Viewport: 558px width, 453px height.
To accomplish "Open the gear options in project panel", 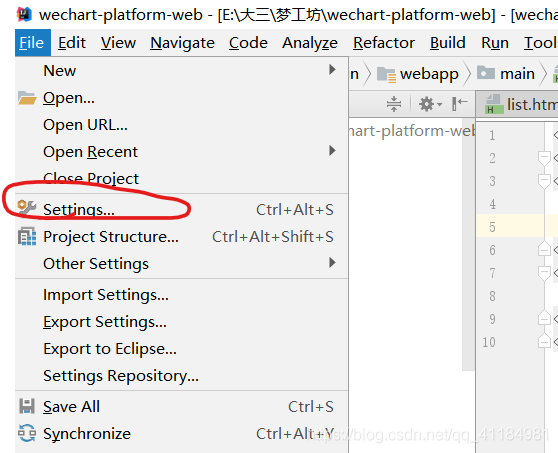I will (430, 104).
